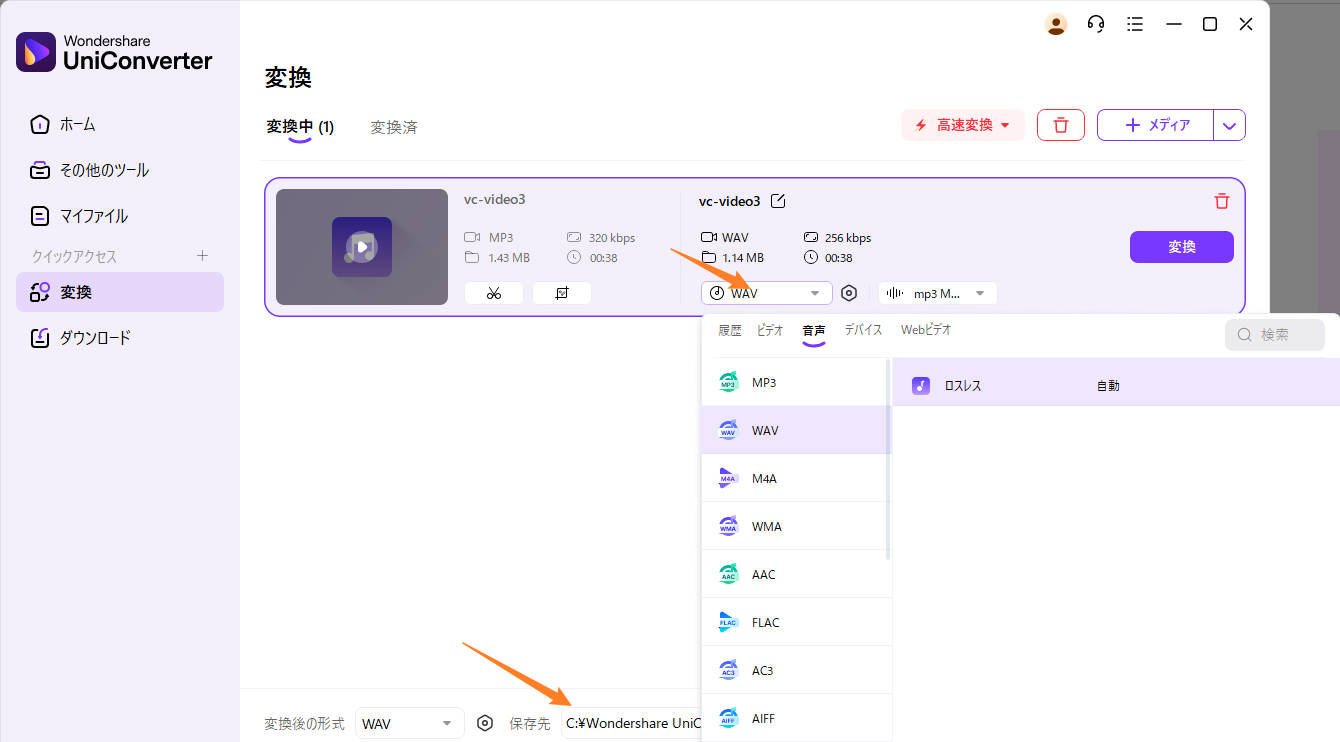The width and height of the screenshot is (1340, 742).
Task: Open settings gear next to WAV format
Action: tap(849, 293)
